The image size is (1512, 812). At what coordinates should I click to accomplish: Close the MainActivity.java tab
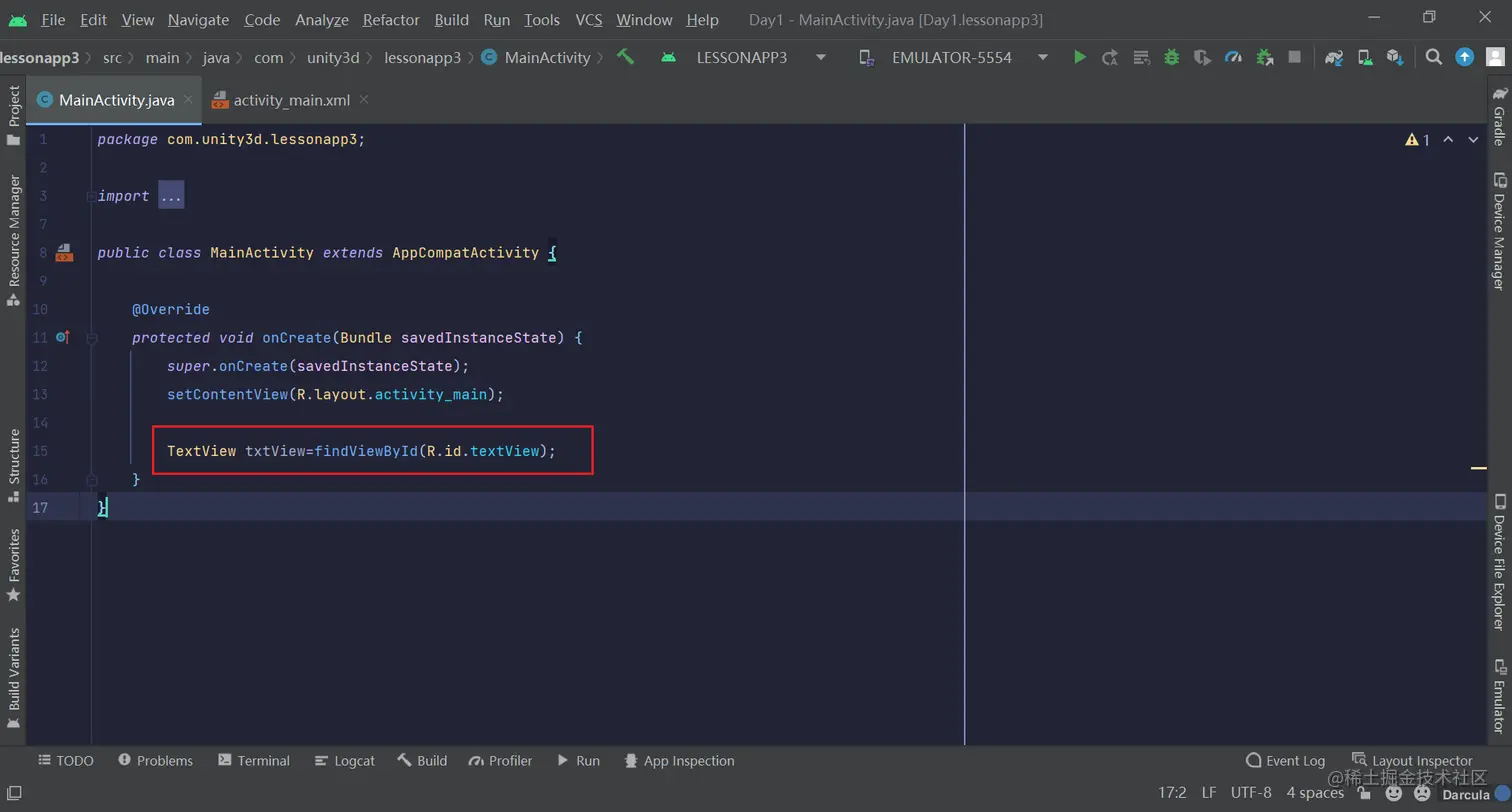189,100
